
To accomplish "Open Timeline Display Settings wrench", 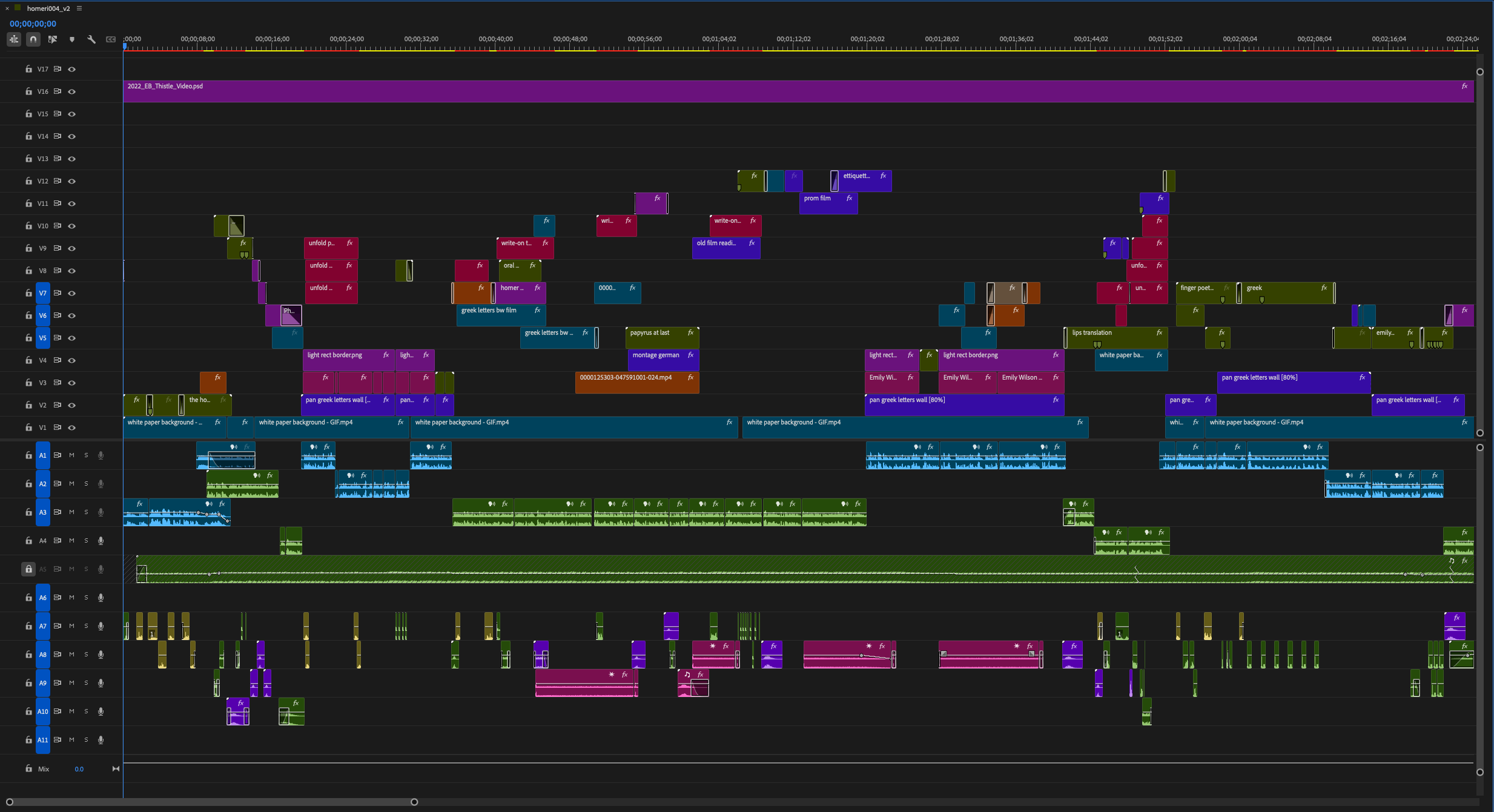I will [x=91, y=39].
